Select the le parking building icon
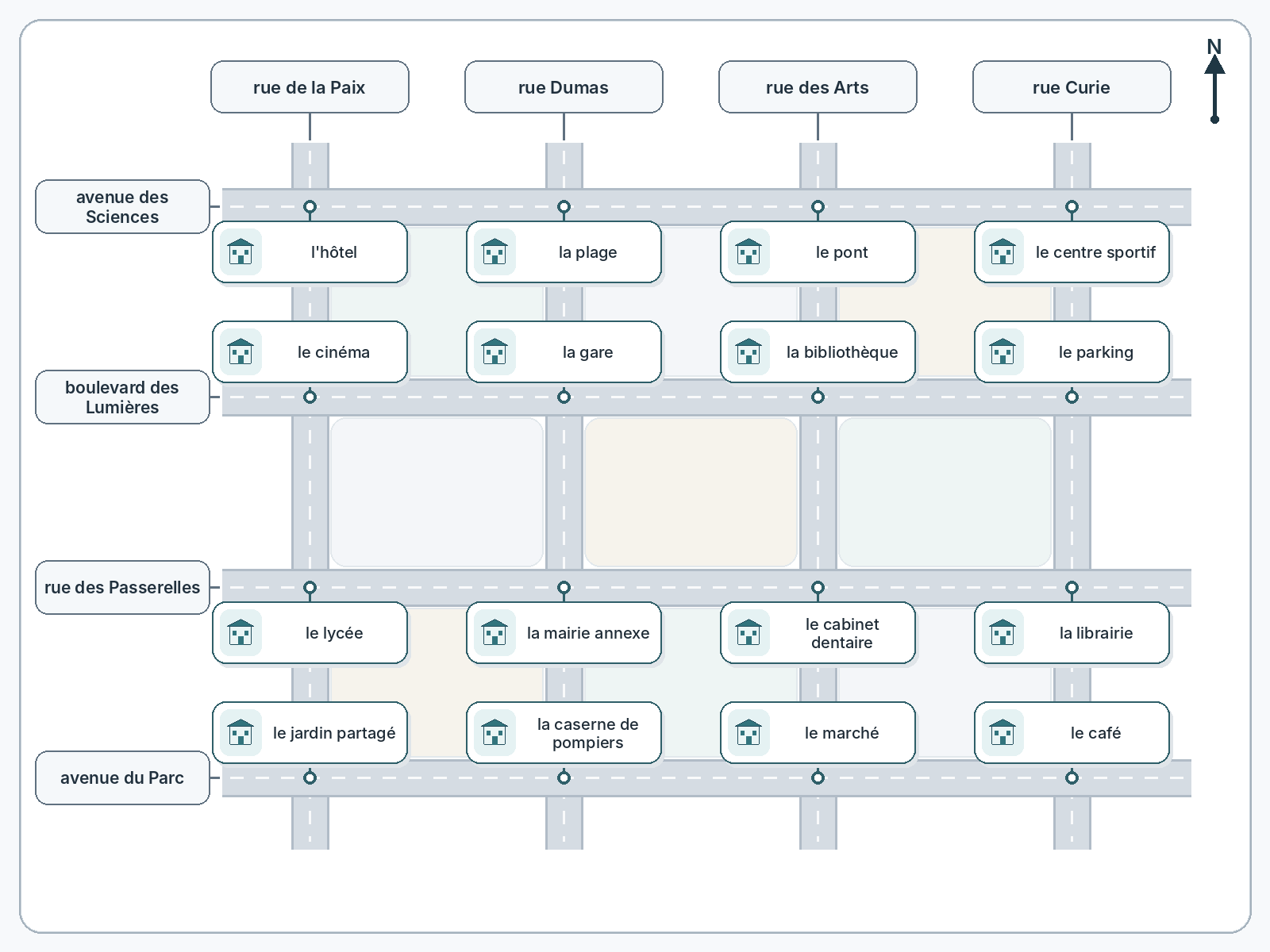 pyautogui.click(x=1003, y=352)
